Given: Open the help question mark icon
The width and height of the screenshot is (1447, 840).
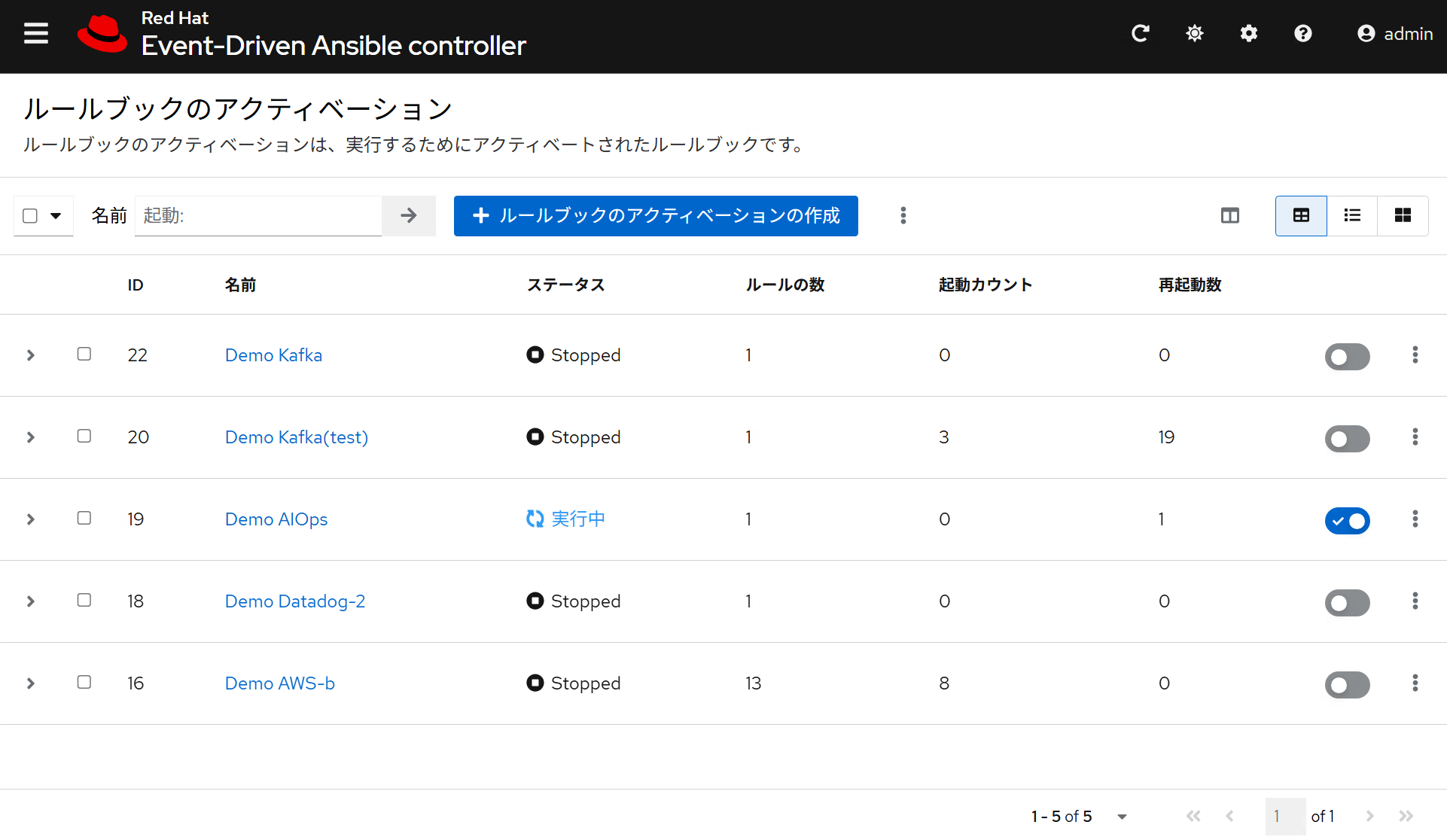Looking at the screenshot, I should coord(1302,33).
